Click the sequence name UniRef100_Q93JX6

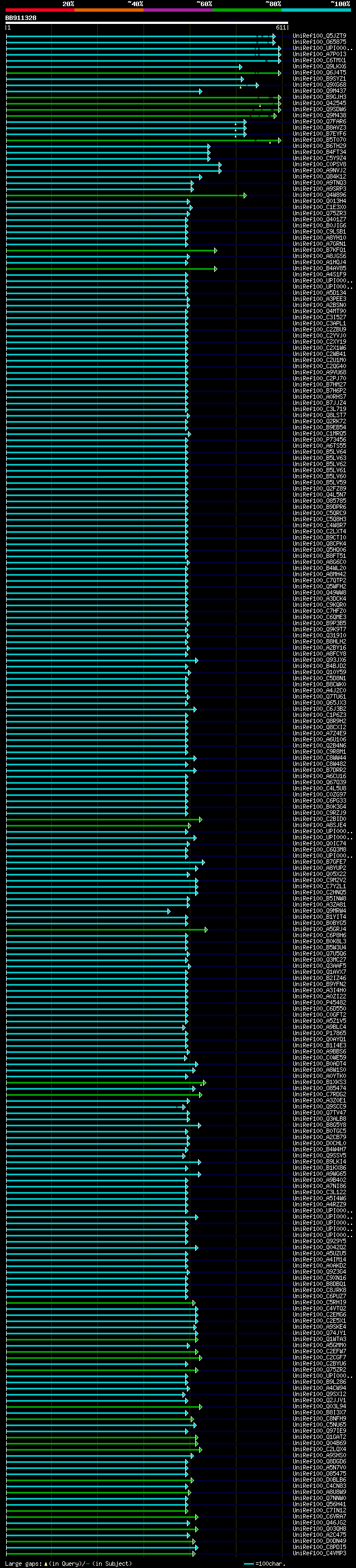319,660
